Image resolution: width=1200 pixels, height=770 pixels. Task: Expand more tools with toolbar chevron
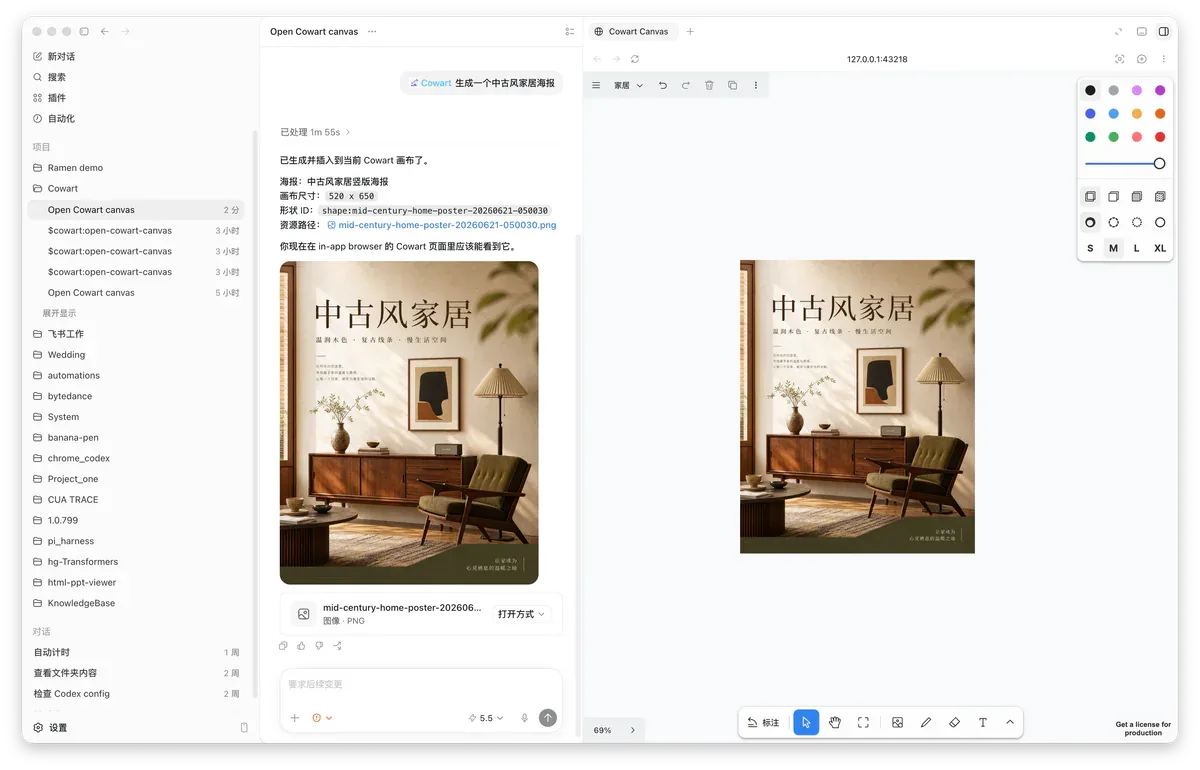[1010, 722]
